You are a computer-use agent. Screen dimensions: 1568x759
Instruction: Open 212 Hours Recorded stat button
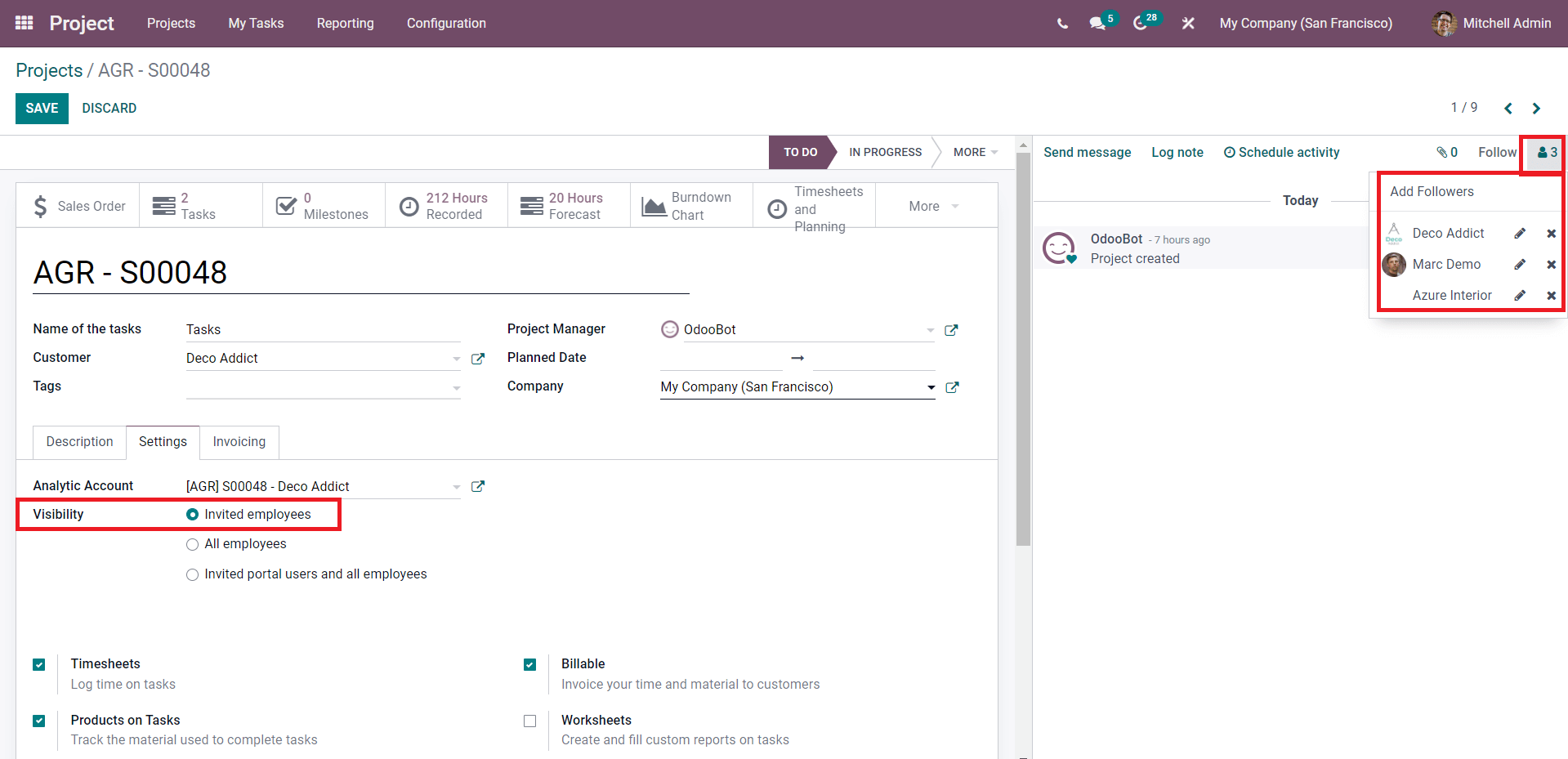pyautogui.click(x=446, y=206)
